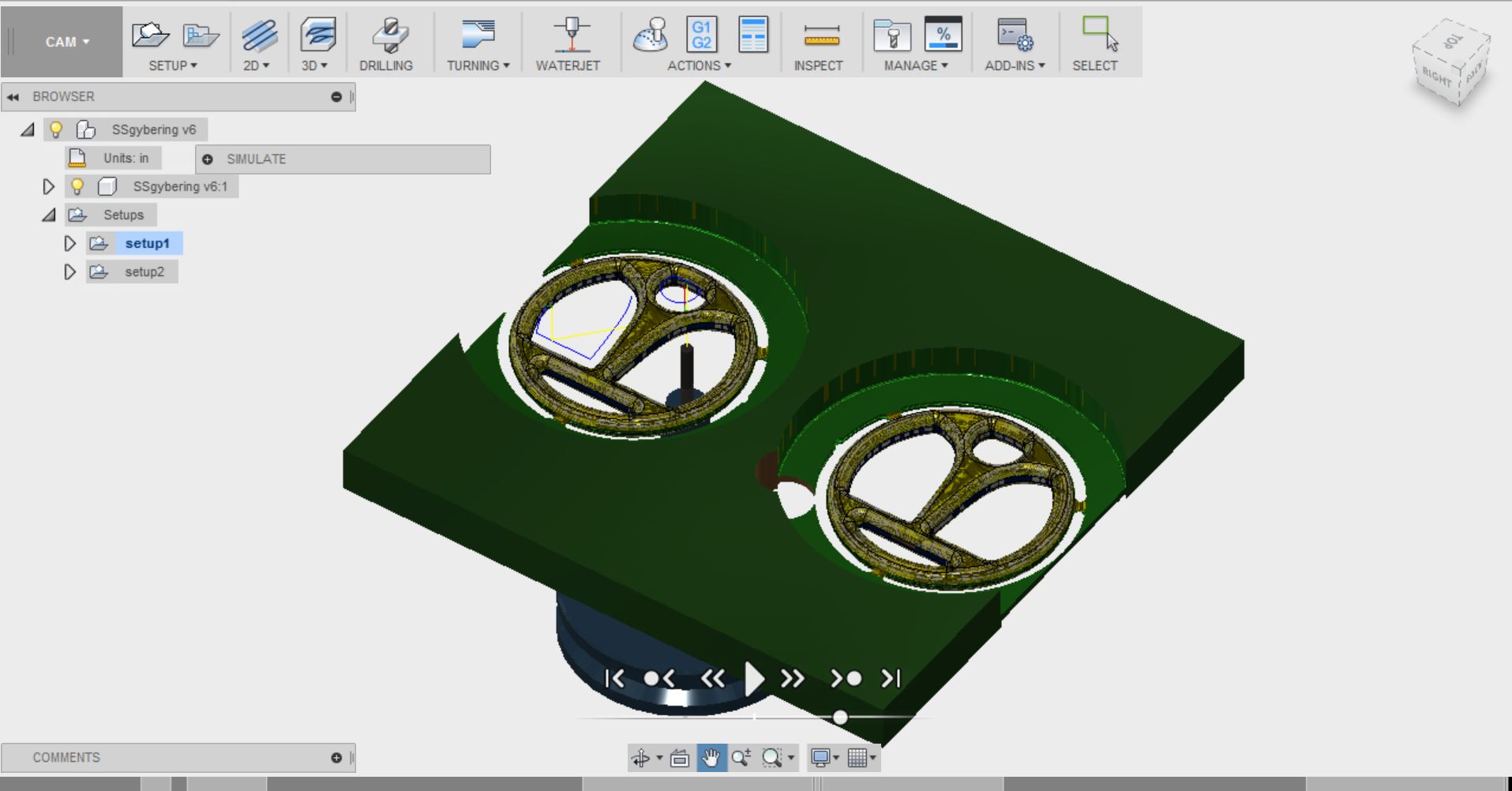1512x791 pixels.
Task: Click the Tool Library icon
Action: [x=892, y=36]
